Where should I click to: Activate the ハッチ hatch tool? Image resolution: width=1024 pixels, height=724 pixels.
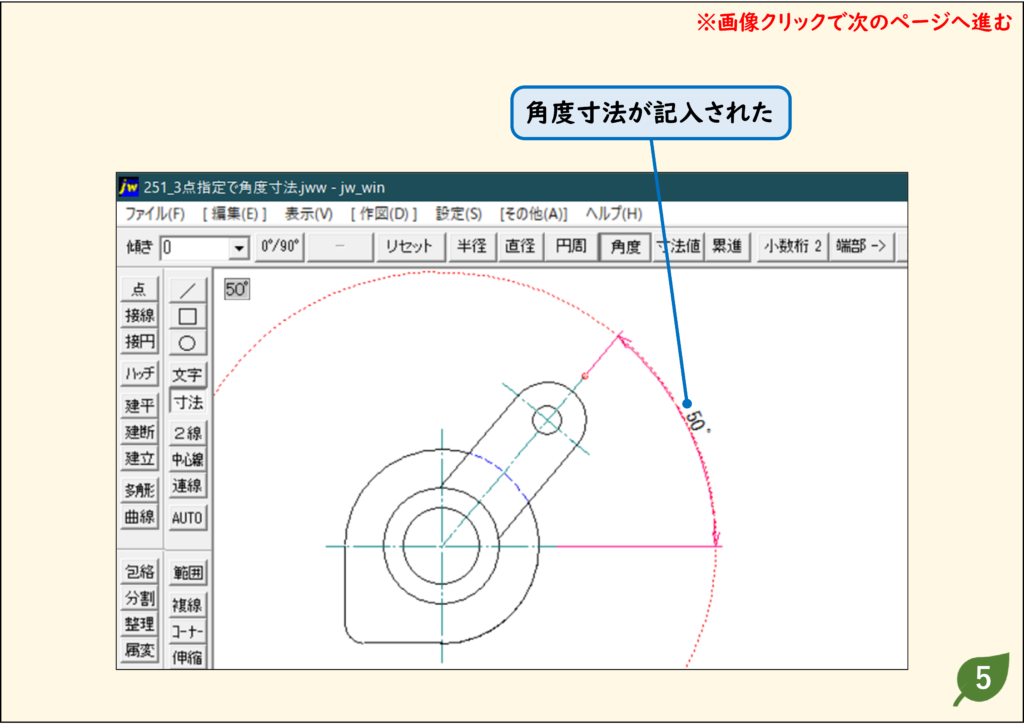[x=139, y=373]
